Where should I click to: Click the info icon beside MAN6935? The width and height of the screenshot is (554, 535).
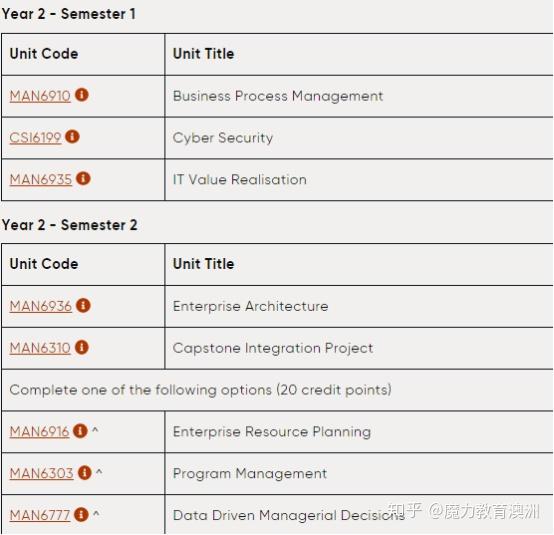click(x=83, y=178)
